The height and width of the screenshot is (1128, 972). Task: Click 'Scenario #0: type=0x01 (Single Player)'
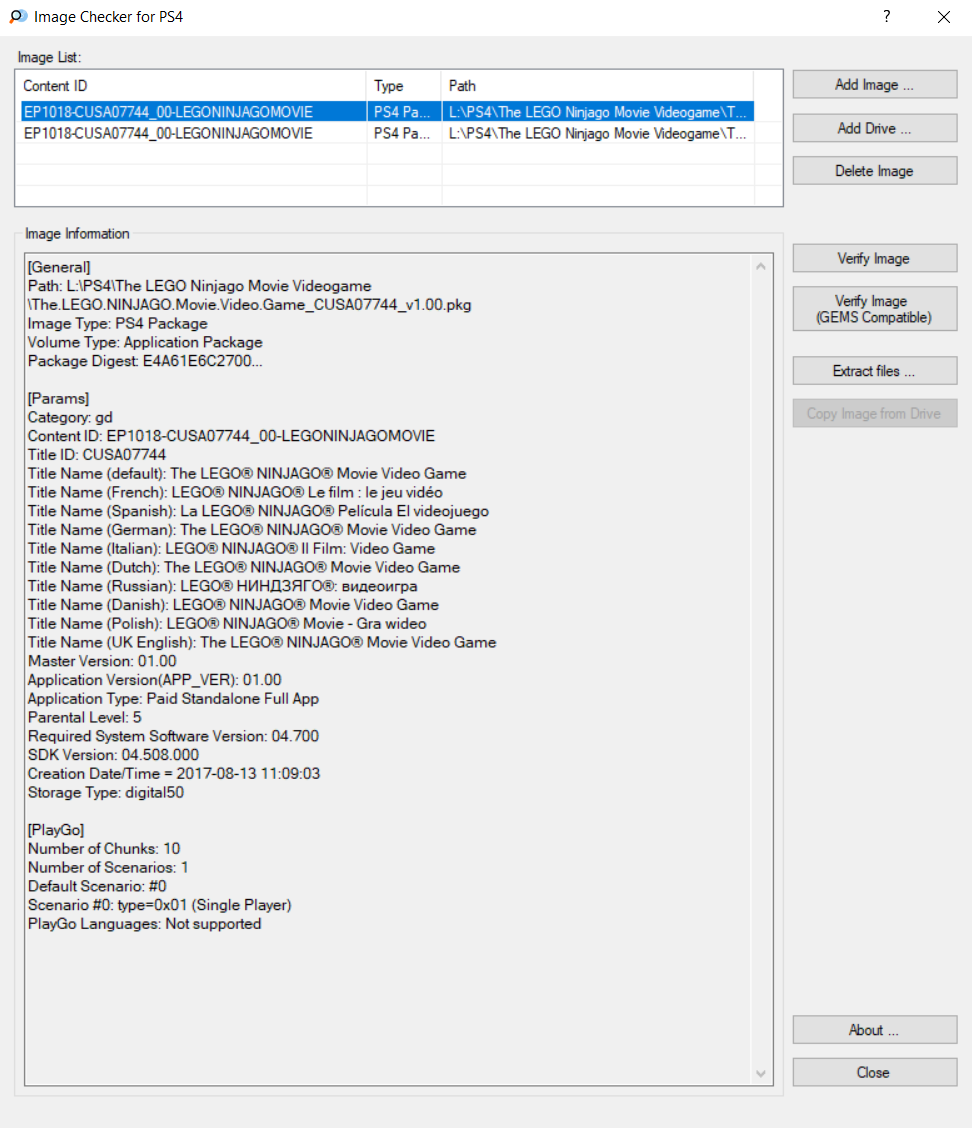tap(160, 904)
